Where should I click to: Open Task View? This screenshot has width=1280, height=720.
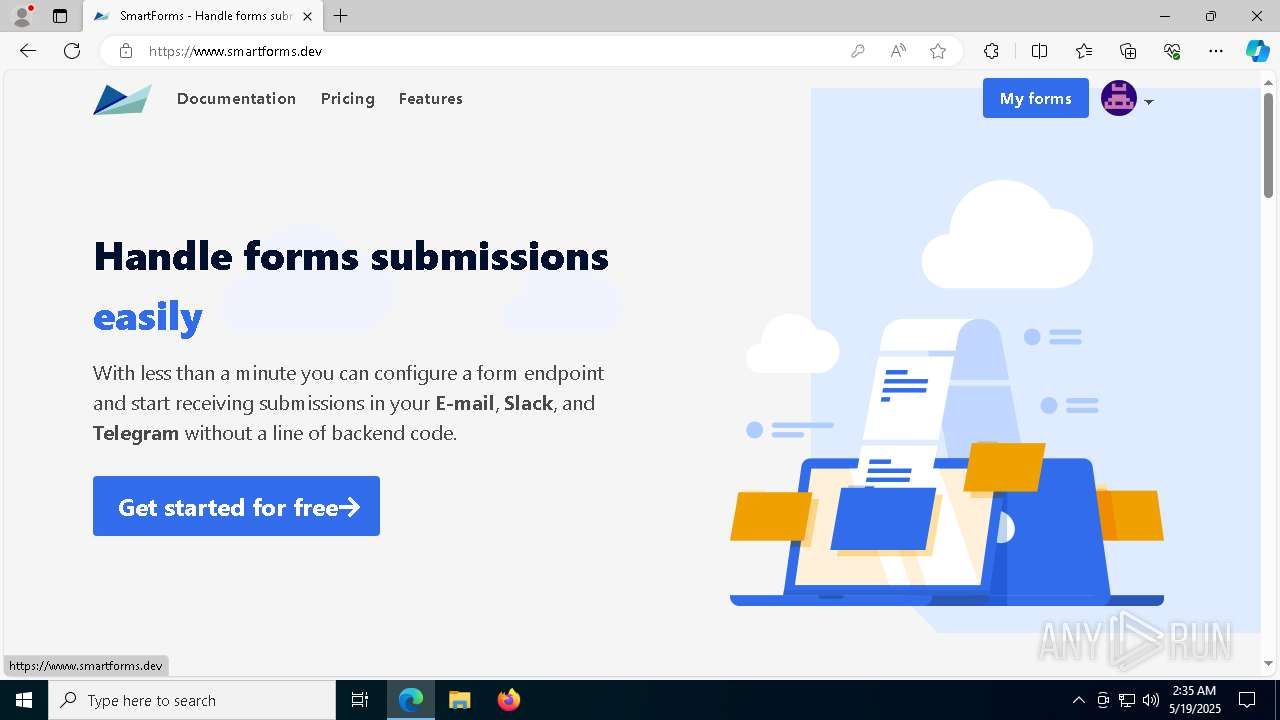click(360, 700)
